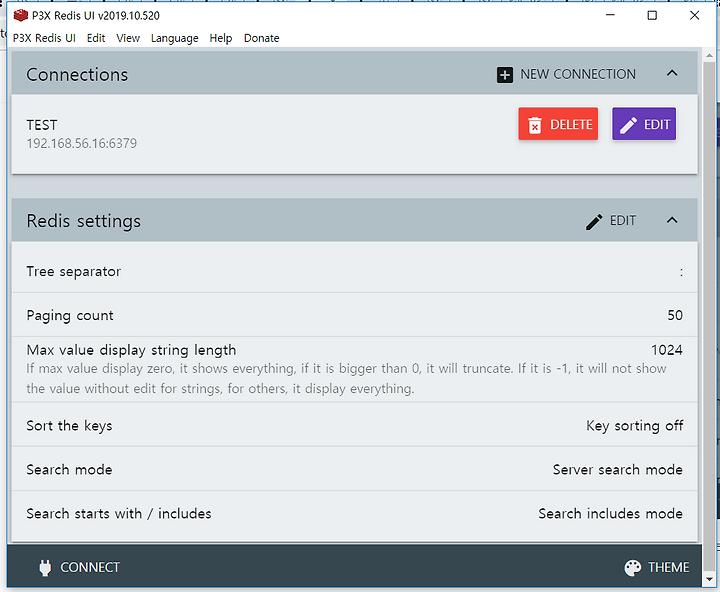Open the P3X Redis UI menu
Image resolution: width=720 pixels, height=592 pixels.
pos(44,38)
